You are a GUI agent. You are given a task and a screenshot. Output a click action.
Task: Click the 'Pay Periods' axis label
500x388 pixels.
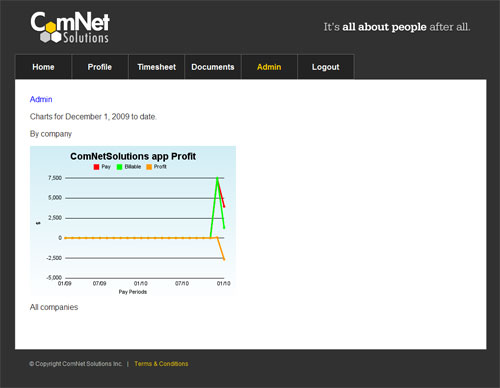pos(133,292)
